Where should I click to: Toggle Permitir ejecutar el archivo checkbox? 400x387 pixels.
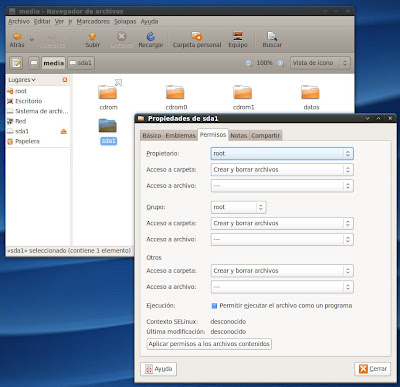(215, 306)
